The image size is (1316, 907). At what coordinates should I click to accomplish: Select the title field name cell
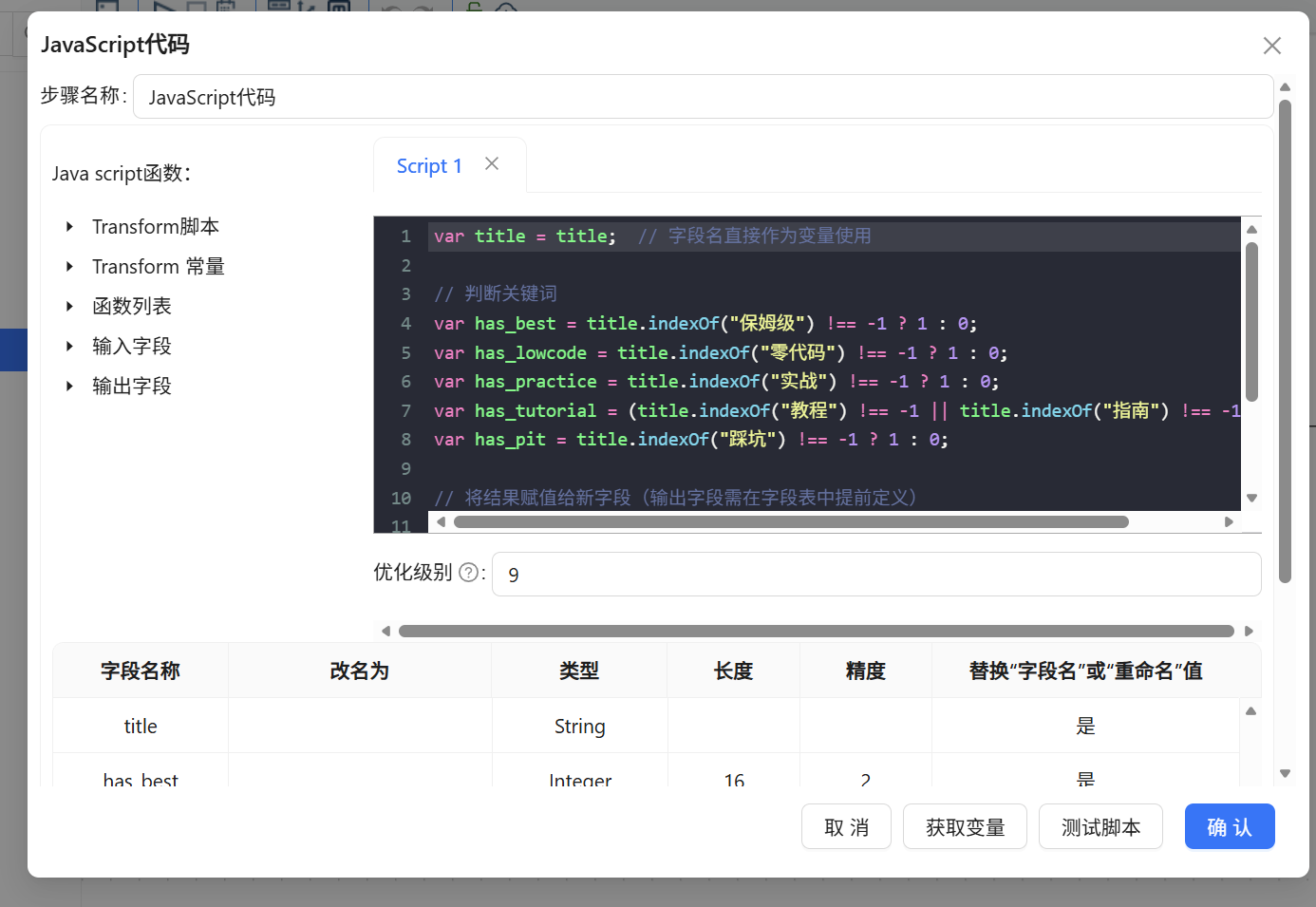click(x=141, y=726)
